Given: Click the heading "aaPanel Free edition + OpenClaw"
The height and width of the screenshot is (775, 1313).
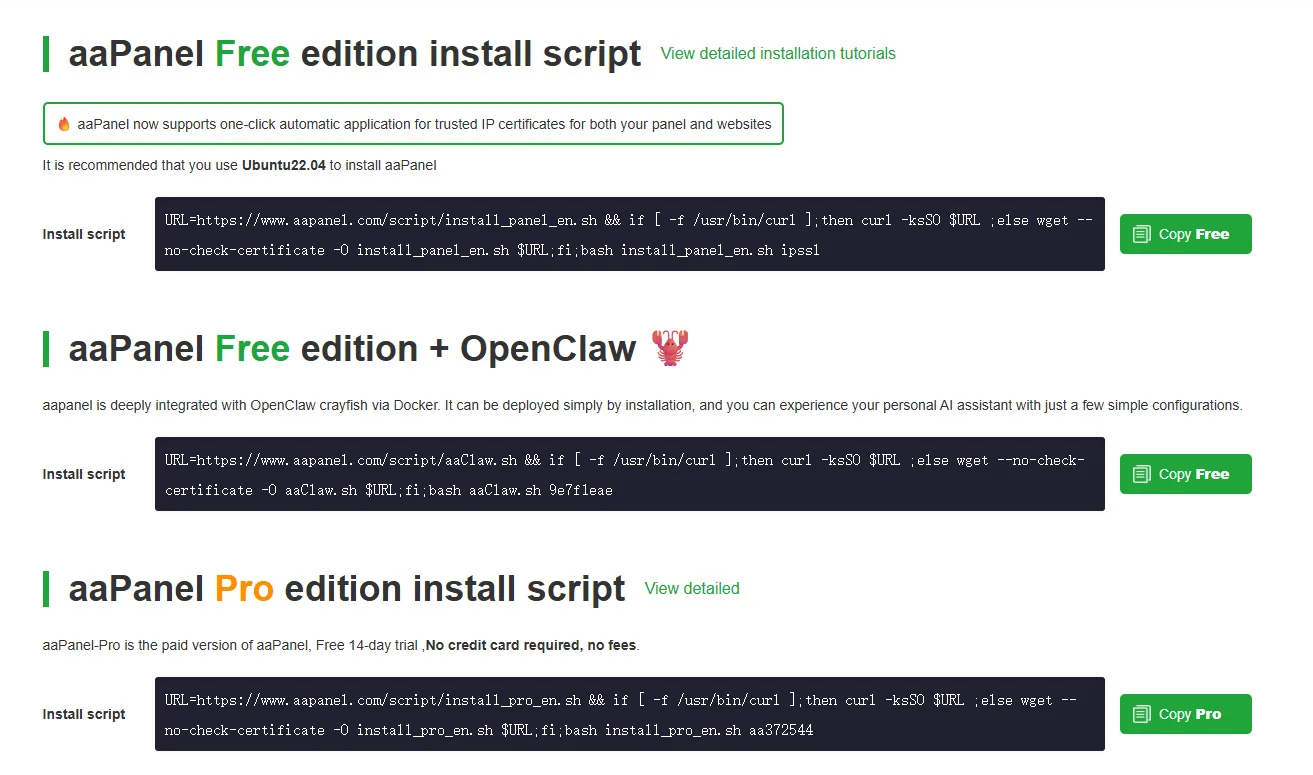Looking at the screenshot, I should 352,349.
